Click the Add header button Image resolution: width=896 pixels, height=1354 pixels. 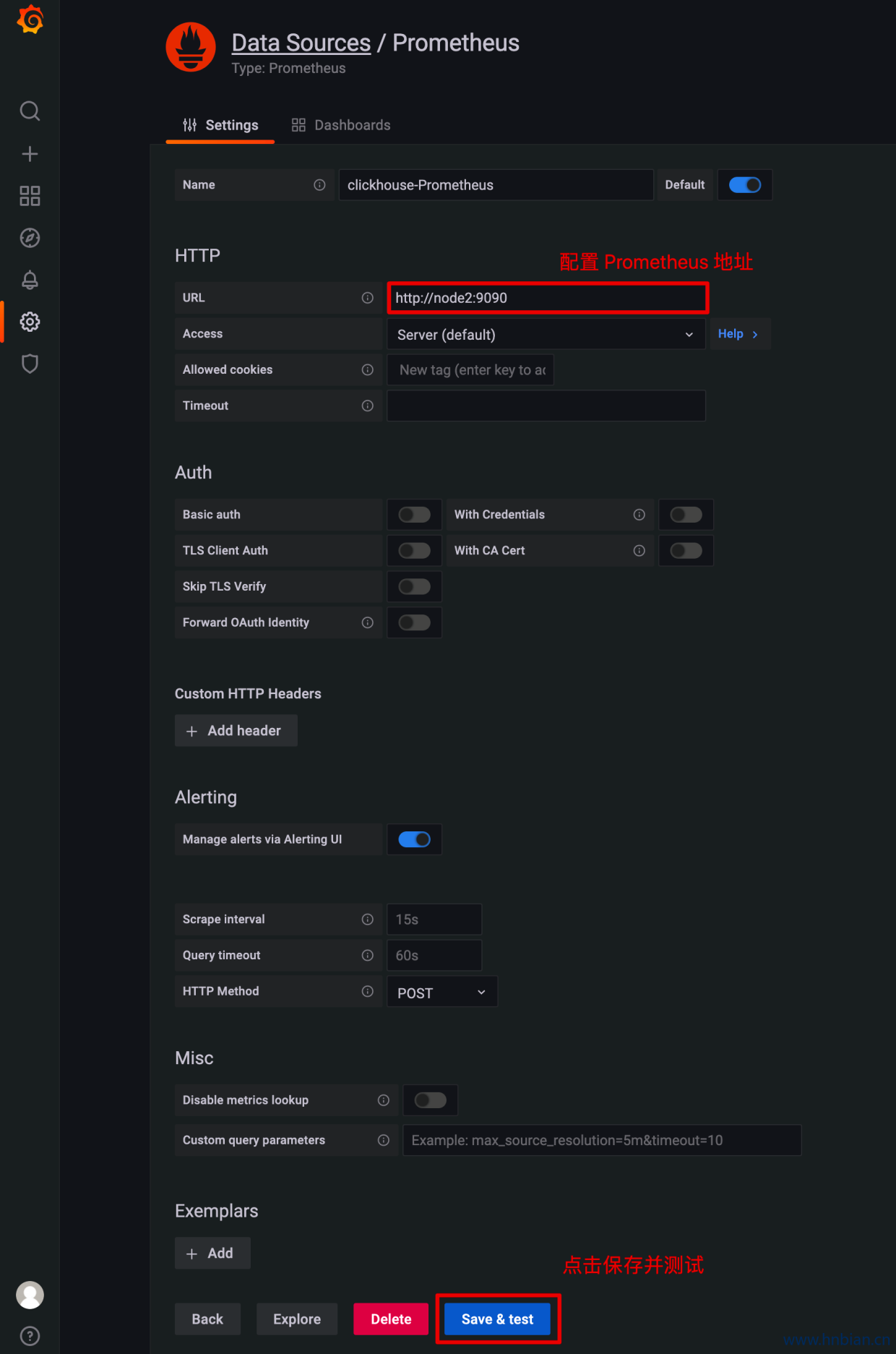click(236, 731)
